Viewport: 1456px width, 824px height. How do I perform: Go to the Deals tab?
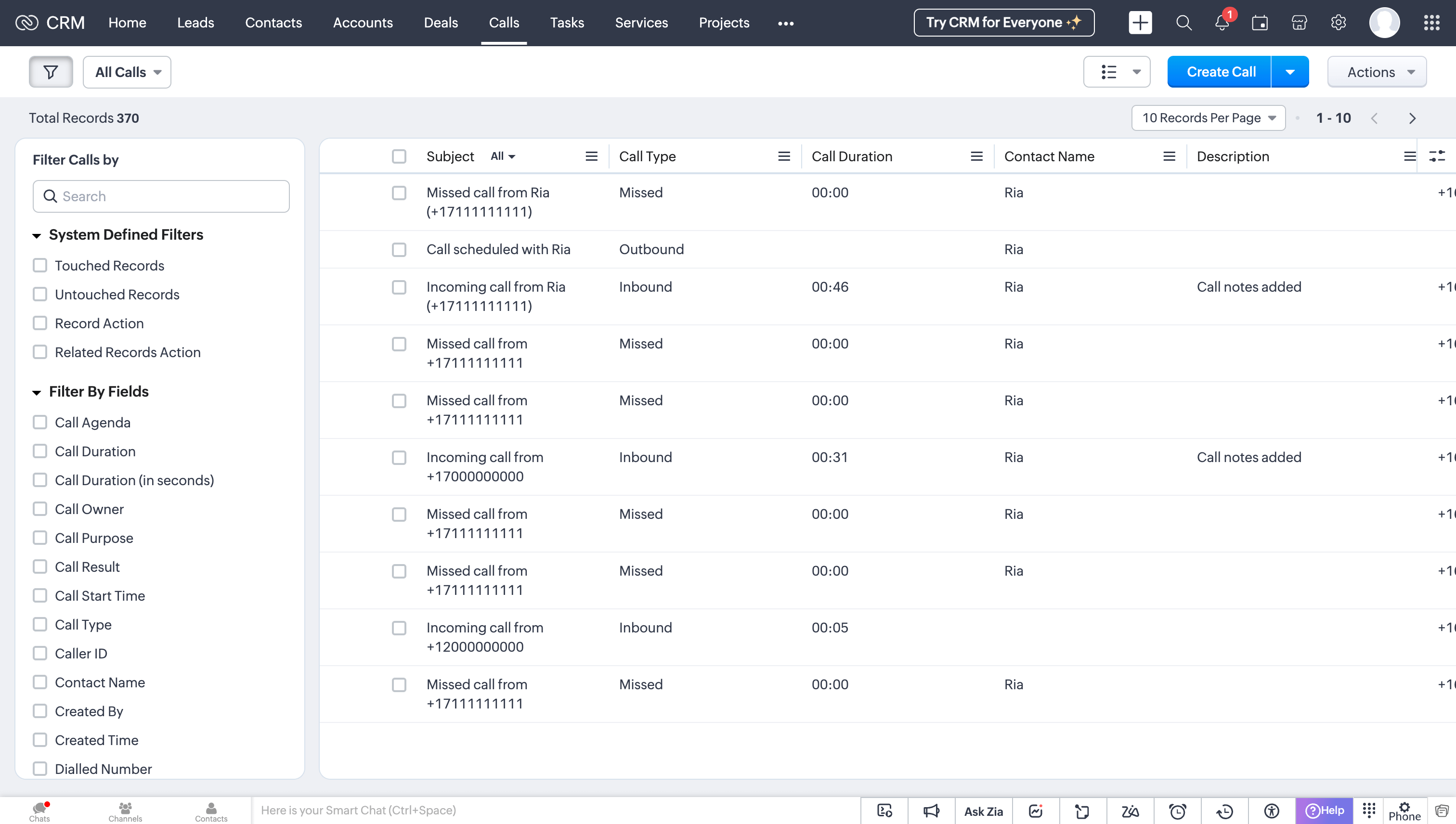coord(441,23)
